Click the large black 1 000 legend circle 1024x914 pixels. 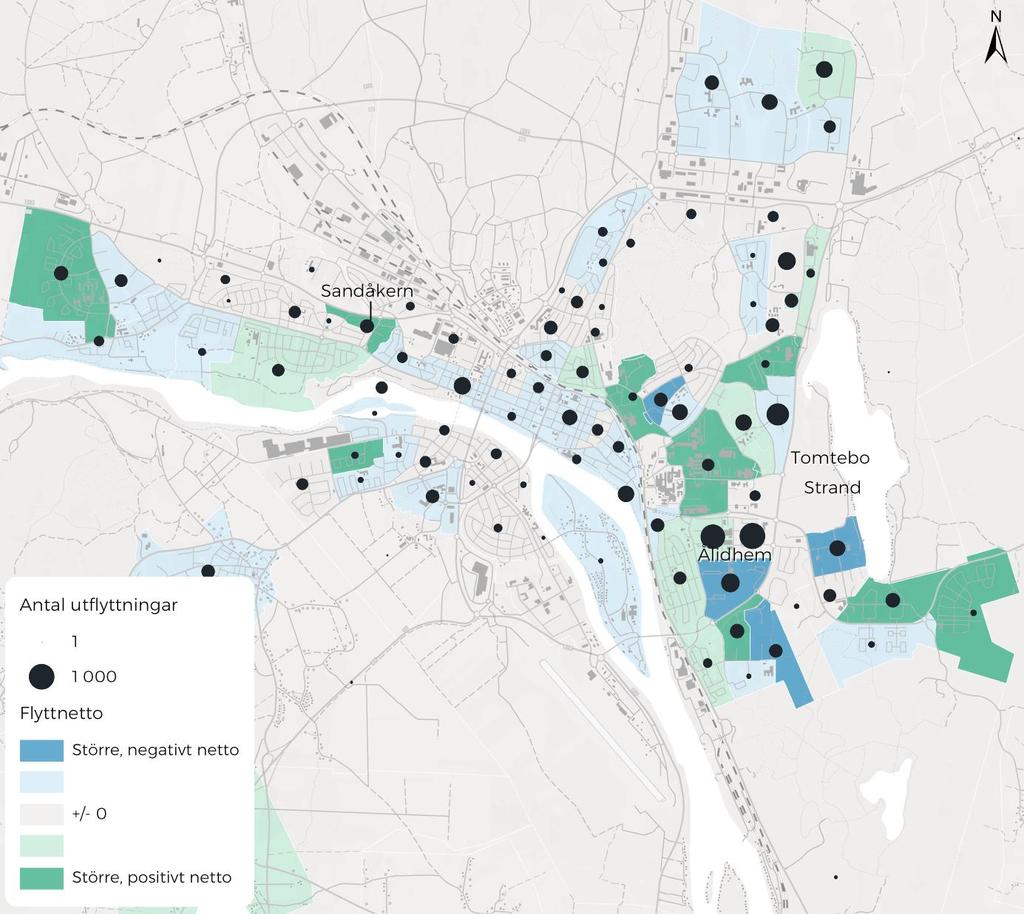42,676
